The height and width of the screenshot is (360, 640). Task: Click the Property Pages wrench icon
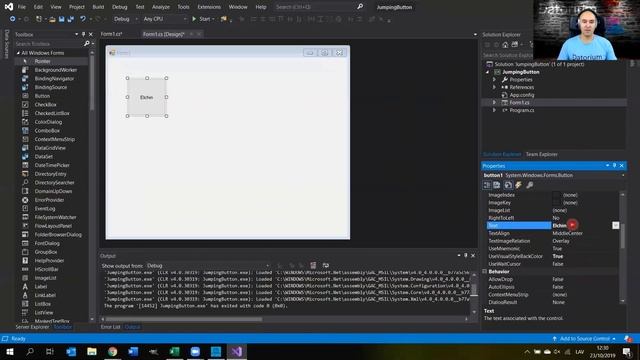[530, 185]
